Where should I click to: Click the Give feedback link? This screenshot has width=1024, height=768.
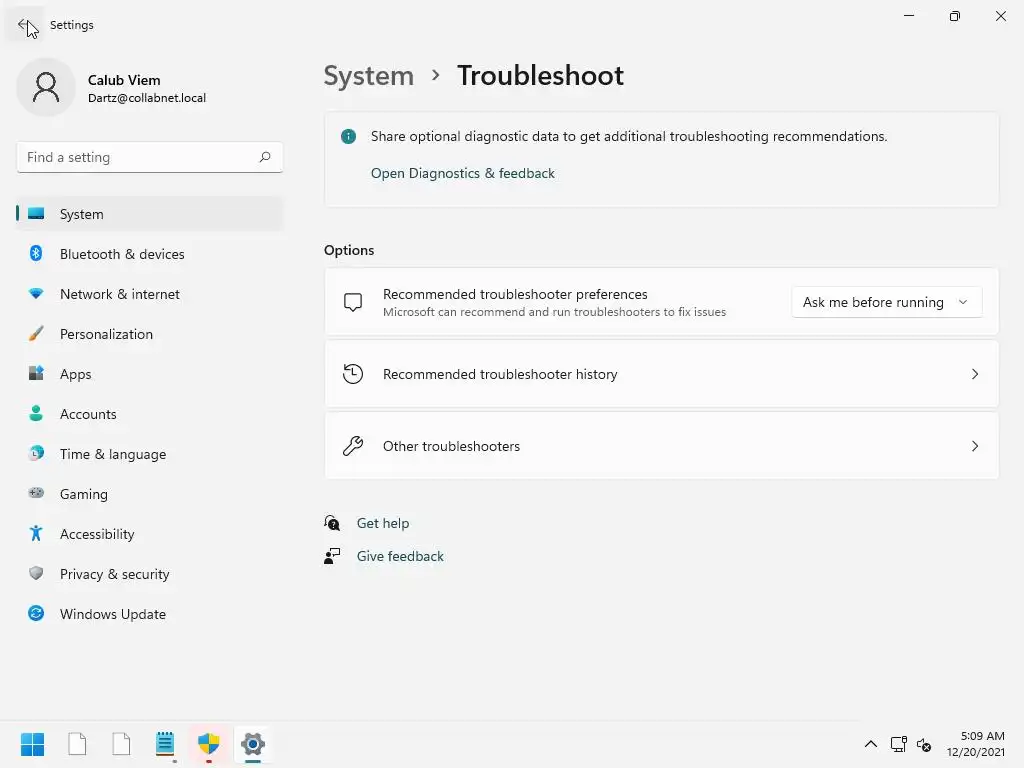(400, 556)
